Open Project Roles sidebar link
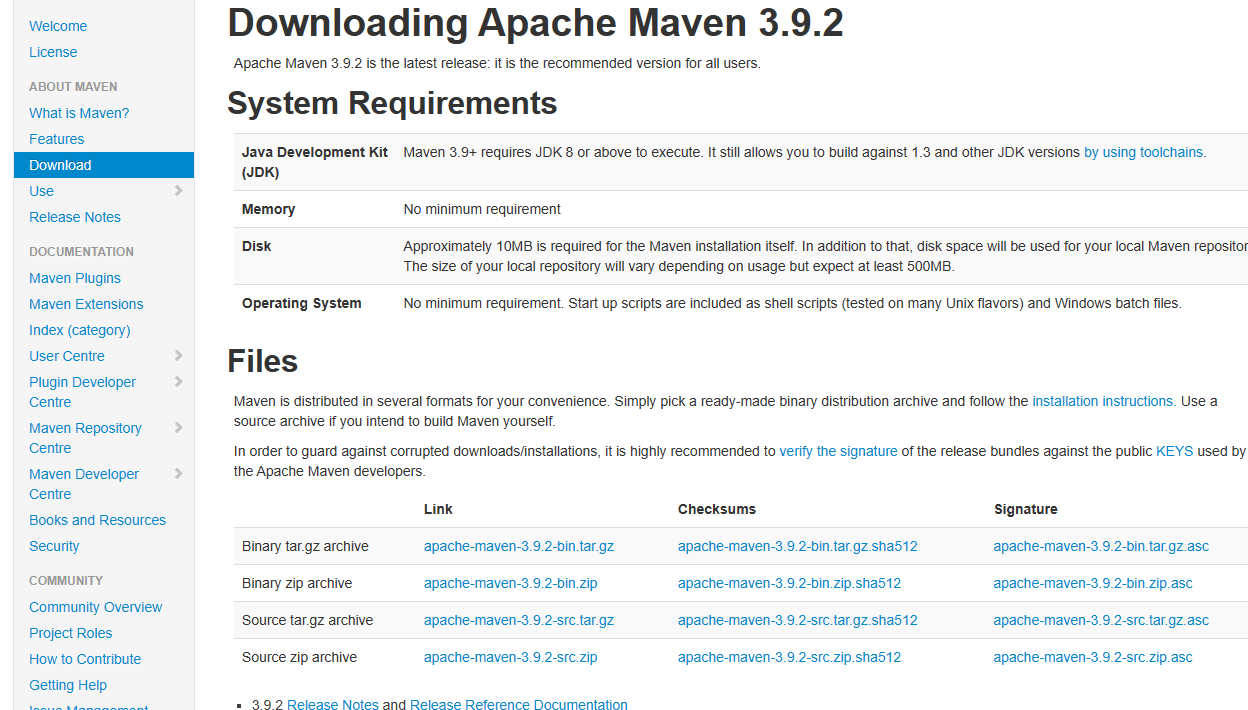The image size is (1248, 710). tap(70, 633)
